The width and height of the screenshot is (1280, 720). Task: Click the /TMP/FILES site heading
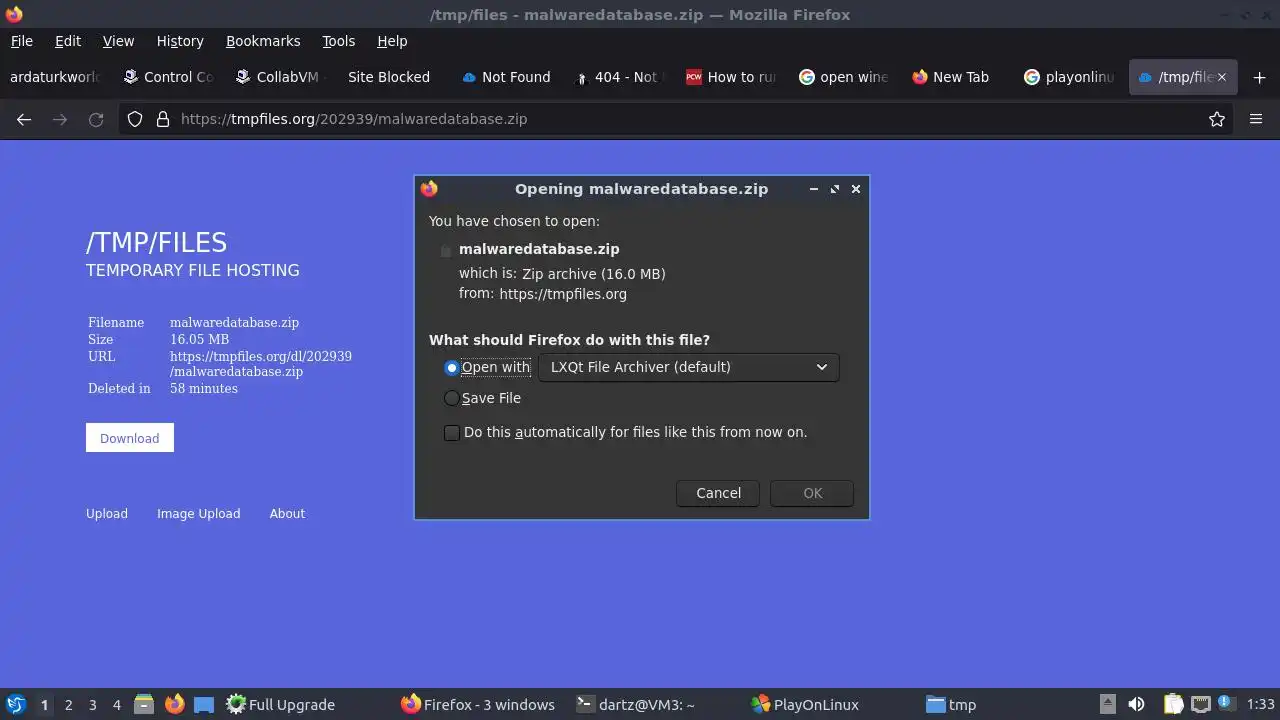156,243
